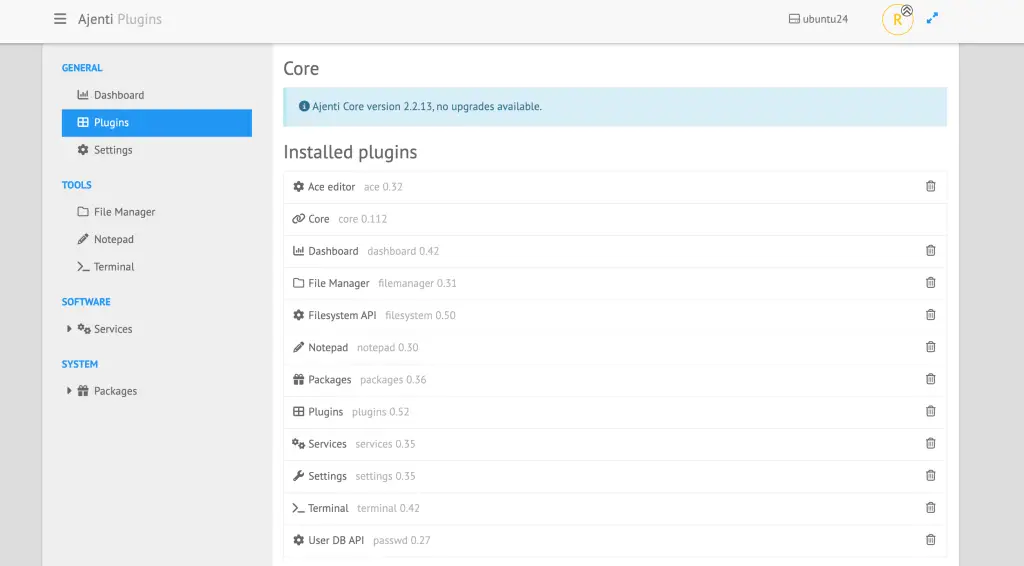Image resolution: width=1024 pixels, height=566 pixels.
Task: Expand the Services sidebar tree arrow
Action: (x=69, y=328)
